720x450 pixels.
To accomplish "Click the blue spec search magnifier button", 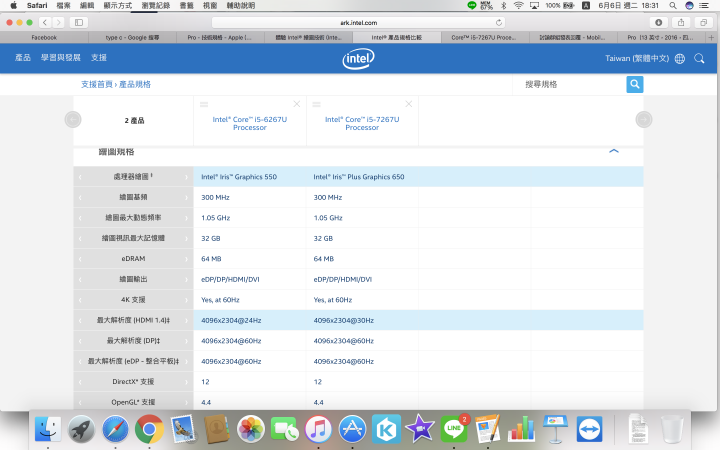I will click(635, 84).
